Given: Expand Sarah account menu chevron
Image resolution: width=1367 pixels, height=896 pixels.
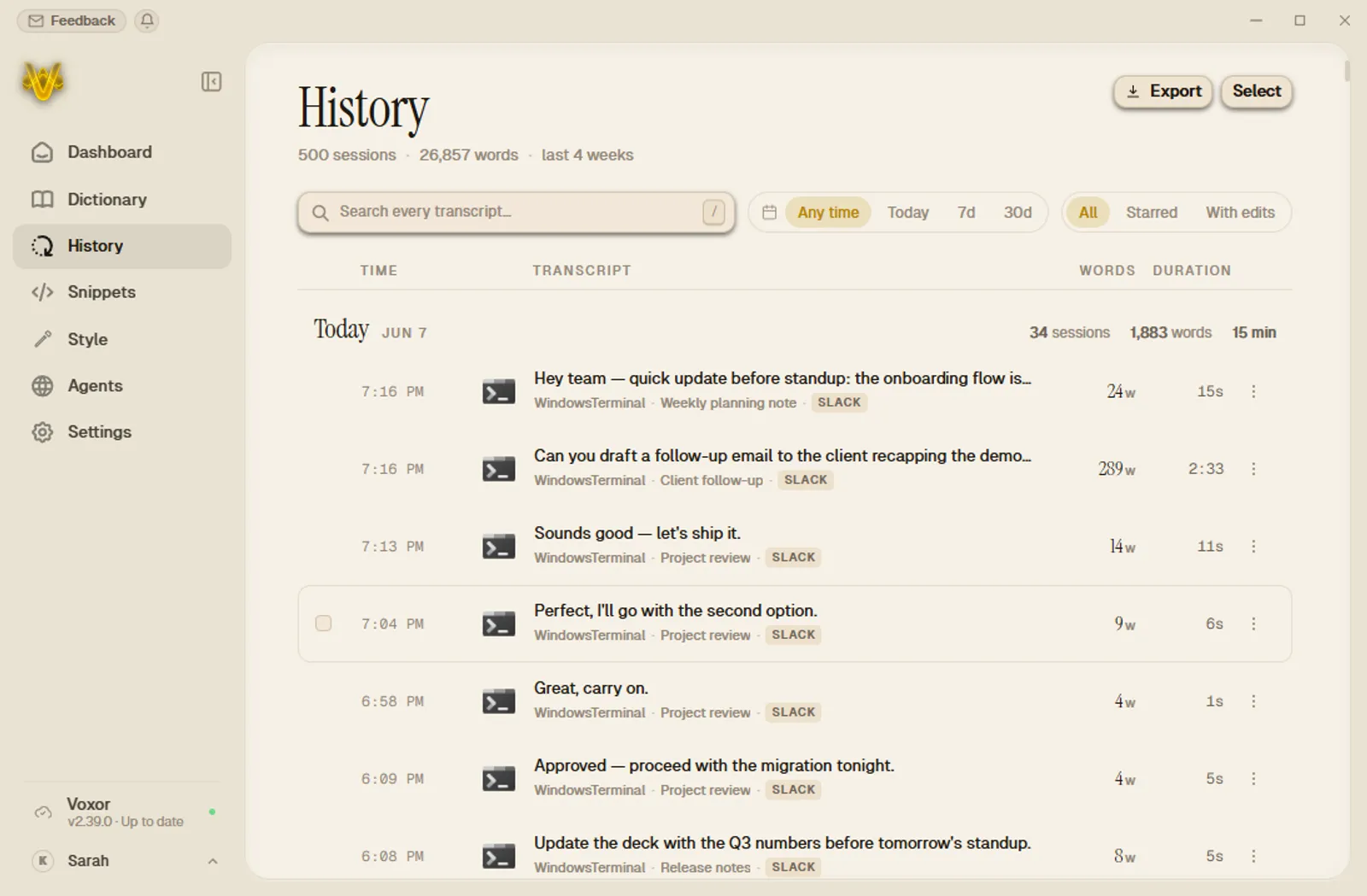Looking at the screenshot, I should point(213,861).
